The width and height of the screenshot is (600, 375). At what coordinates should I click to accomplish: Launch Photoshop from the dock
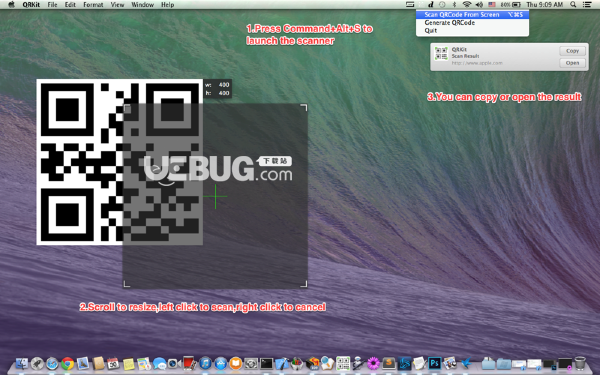pos(435,364)
